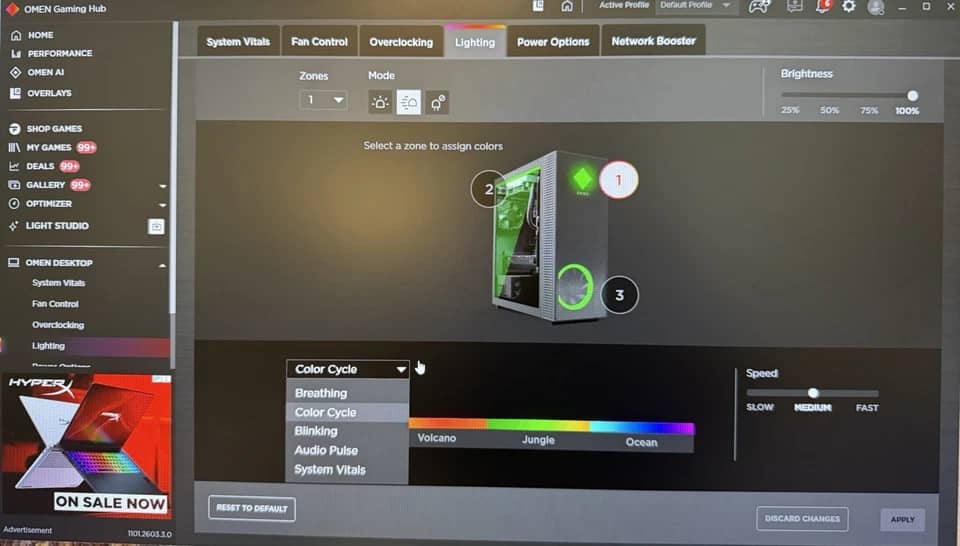Set brightness to 25%
Viewport: 960px width, 546px height.
click(790, 110)
